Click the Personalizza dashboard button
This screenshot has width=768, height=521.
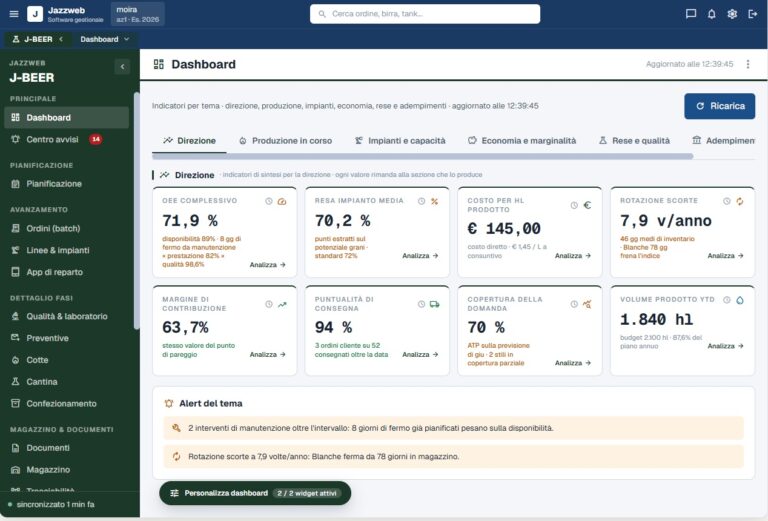point(255,493)
